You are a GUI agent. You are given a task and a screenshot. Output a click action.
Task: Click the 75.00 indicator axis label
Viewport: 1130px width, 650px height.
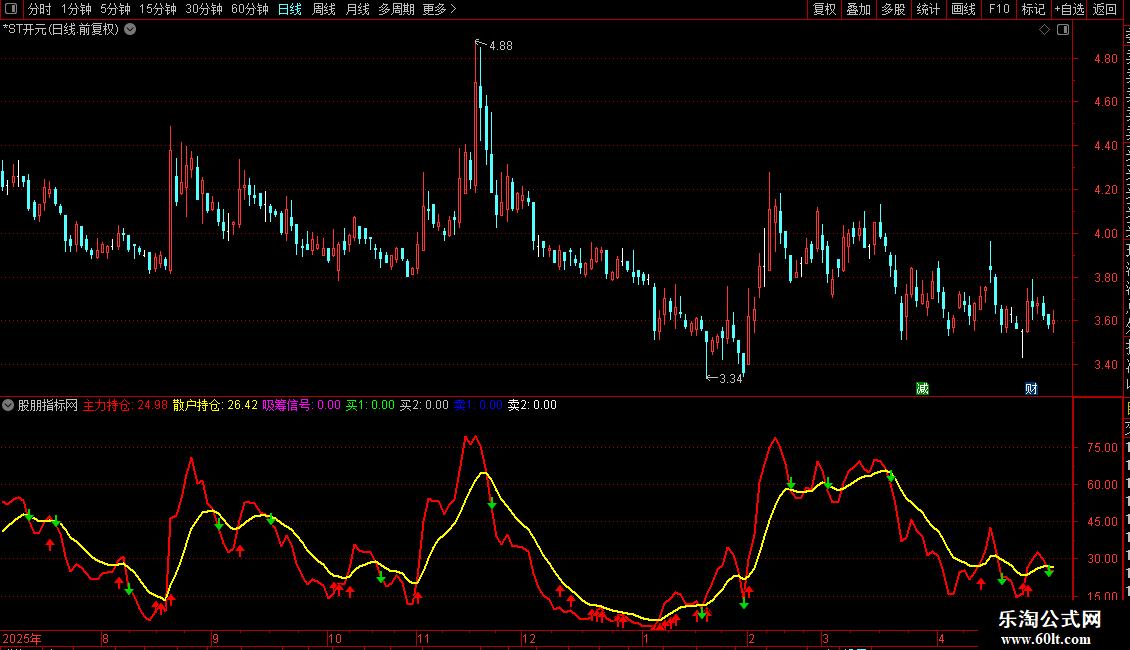pyautogui.click(x=1102, y=448)
